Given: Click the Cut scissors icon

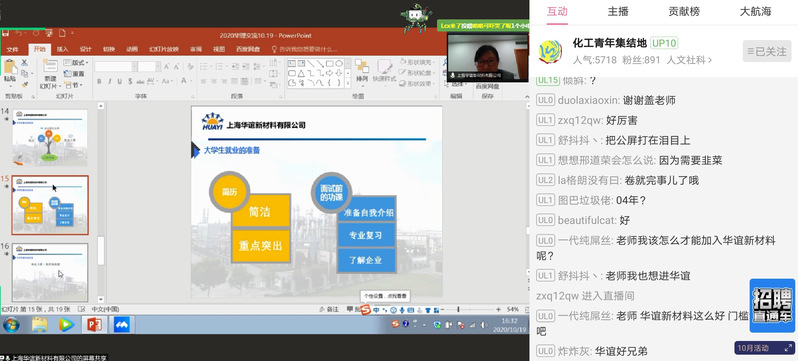Looking at the screenshot, I should tap(24, 63).
